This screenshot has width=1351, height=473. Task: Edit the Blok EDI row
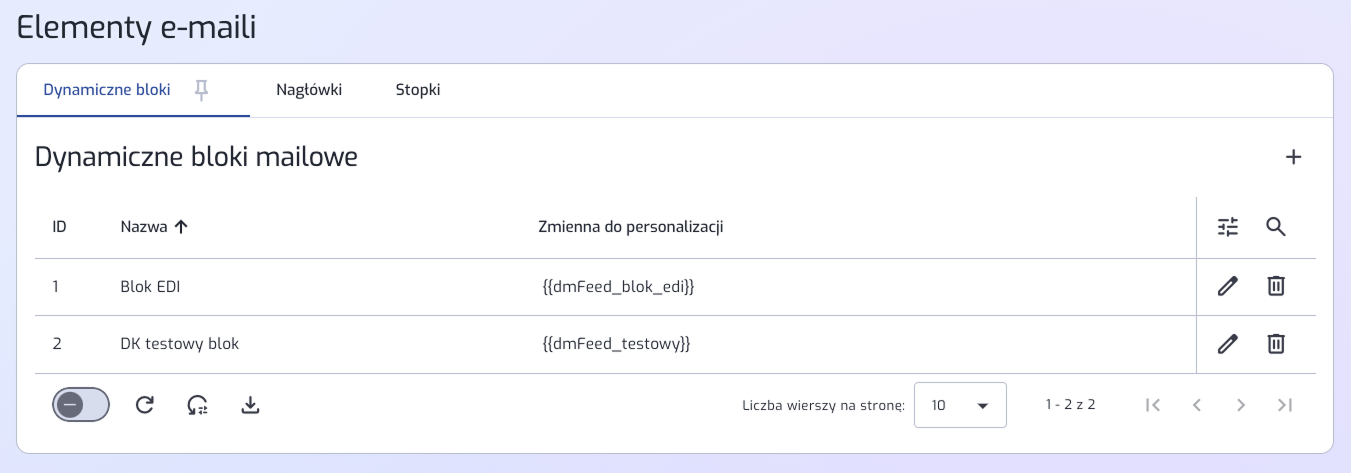[x=1228, y=286]
